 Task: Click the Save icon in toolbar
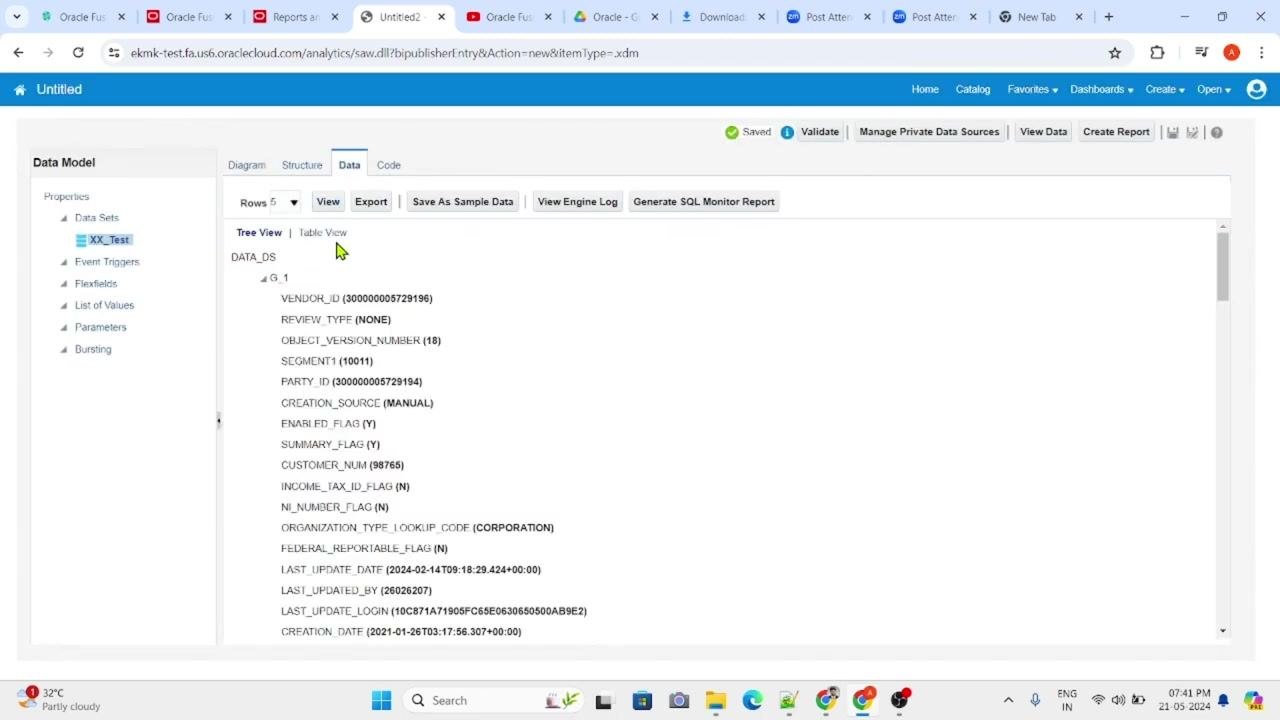click(1173, 132)
